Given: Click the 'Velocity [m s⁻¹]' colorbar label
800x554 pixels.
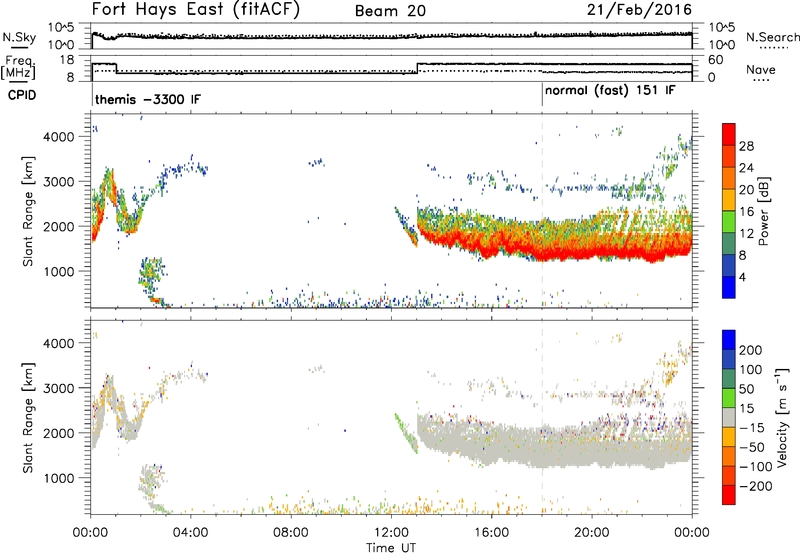Looking at the screenshot, I should [781, 417].
